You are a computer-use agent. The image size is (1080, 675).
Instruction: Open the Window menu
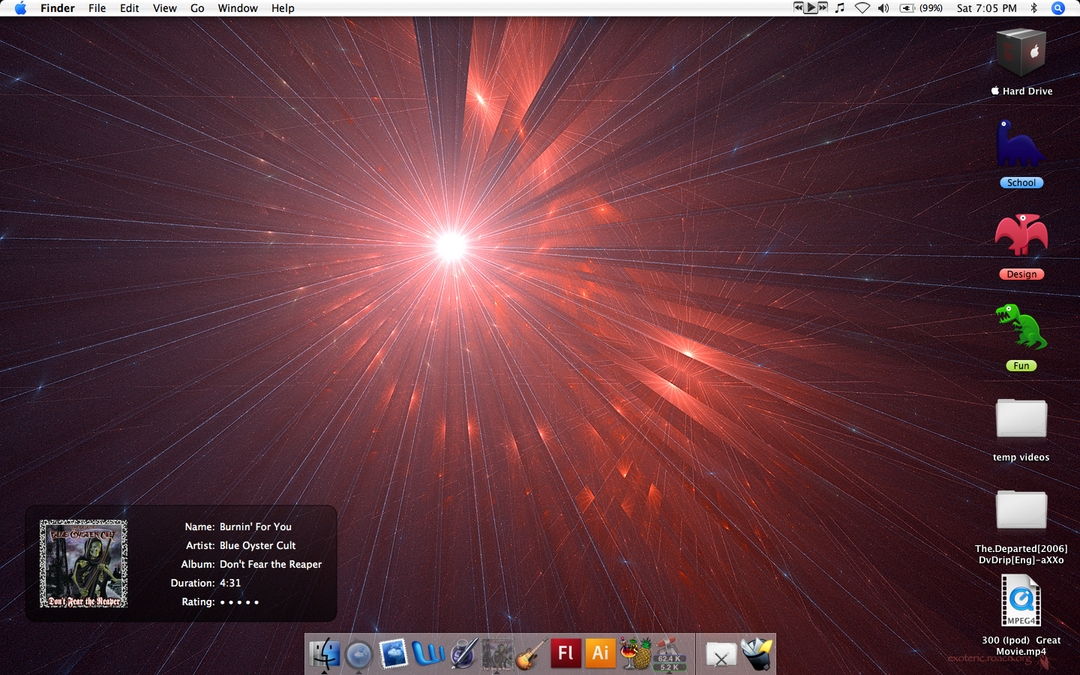point(238,8)
